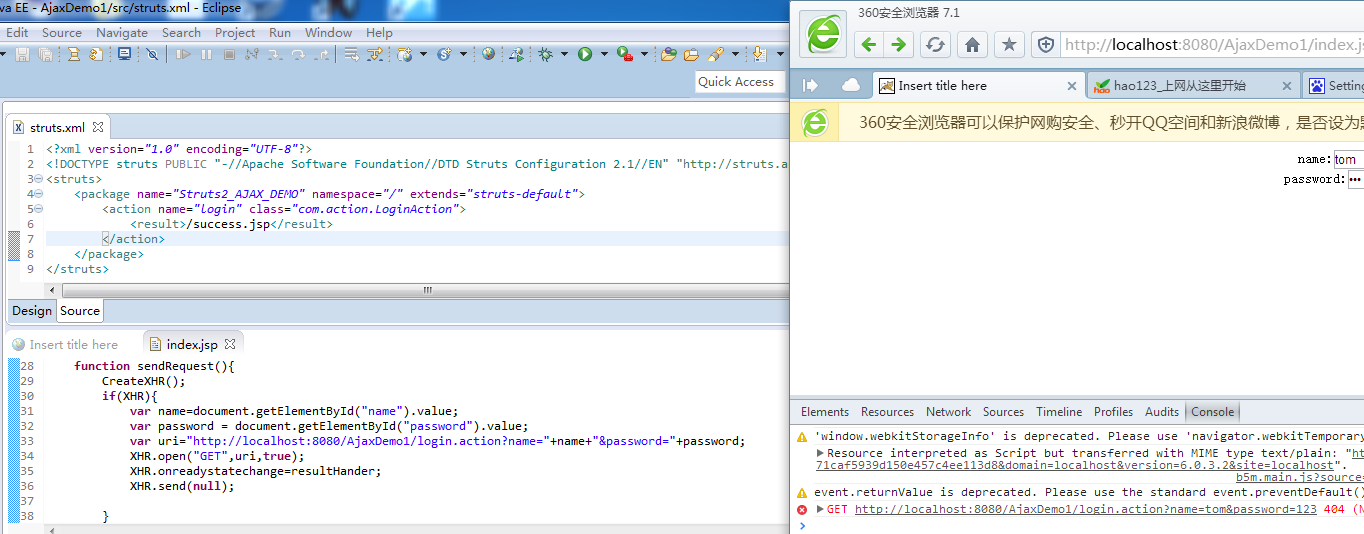
Task: Click the sidebar toggle arrow in browser tab bar
Action: click(x=811, y=86)
